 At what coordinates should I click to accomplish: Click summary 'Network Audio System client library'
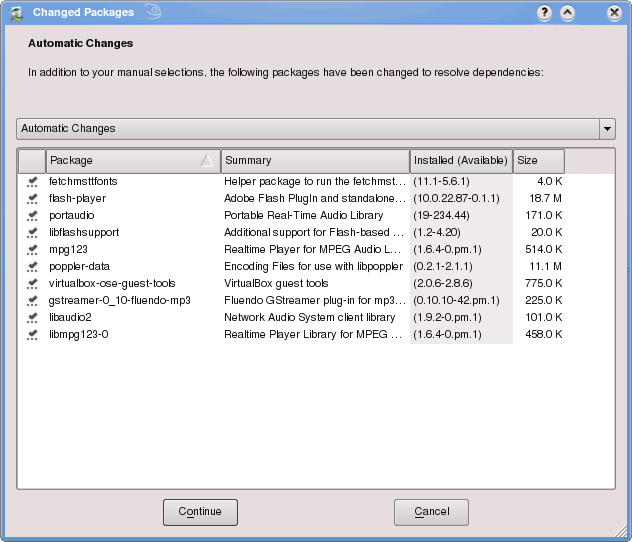click(x=310, y=318)
